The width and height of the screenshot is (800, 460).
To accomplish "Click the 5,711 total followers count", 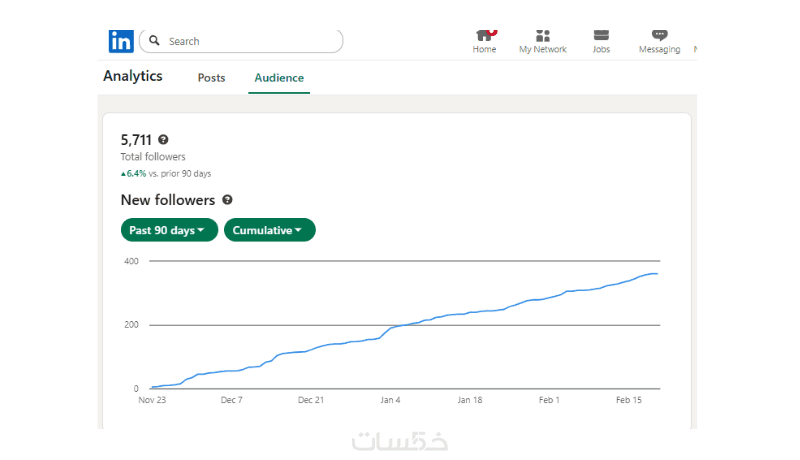I will 136,140.
